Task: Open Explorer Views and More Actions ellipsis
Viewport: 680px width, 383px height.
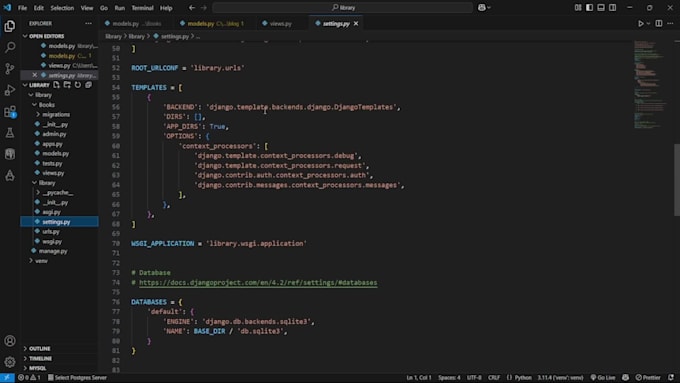Action: point(88,23)
